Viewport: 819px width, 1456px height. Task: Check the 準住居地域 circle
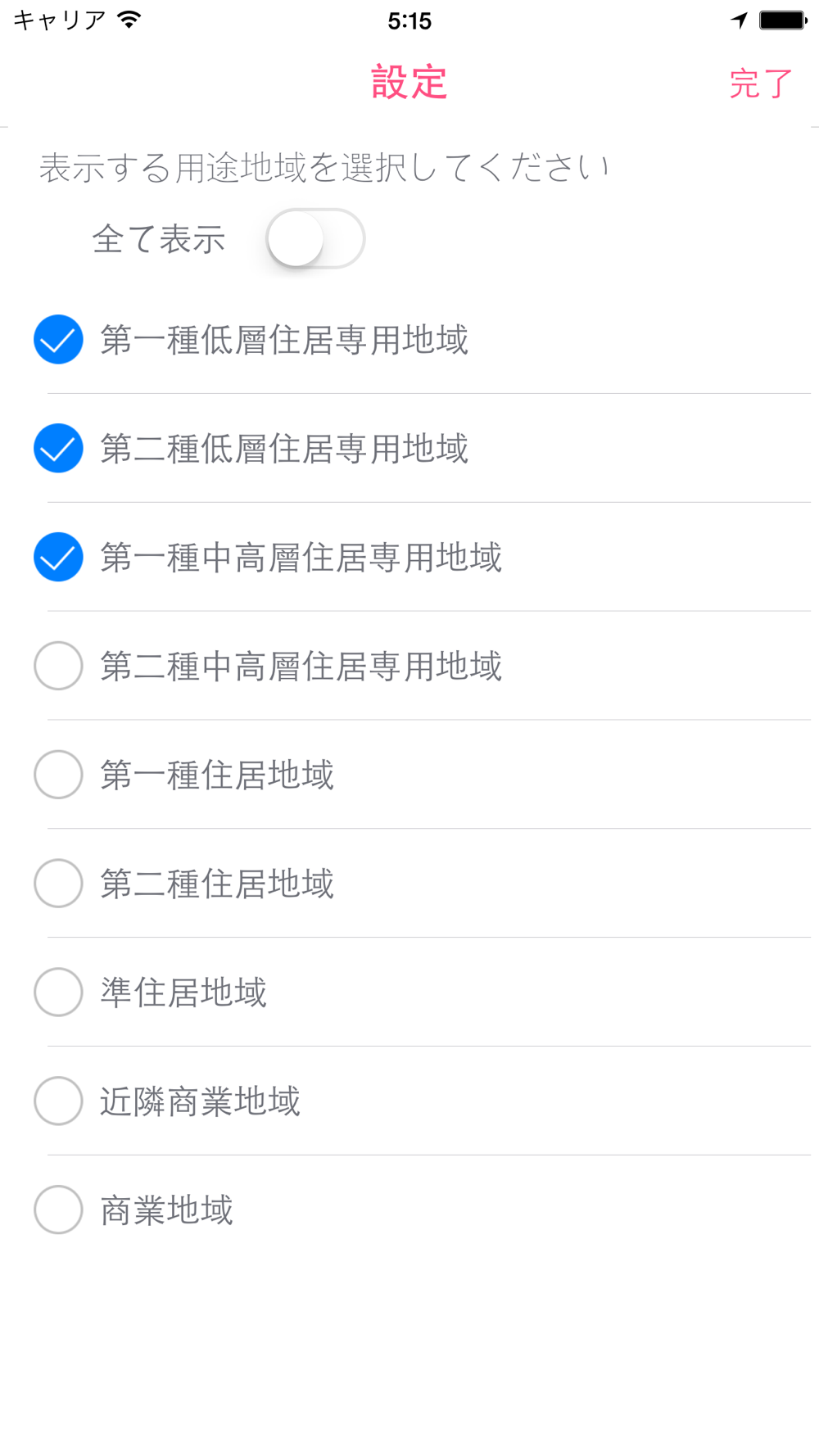tap(58, 993)
